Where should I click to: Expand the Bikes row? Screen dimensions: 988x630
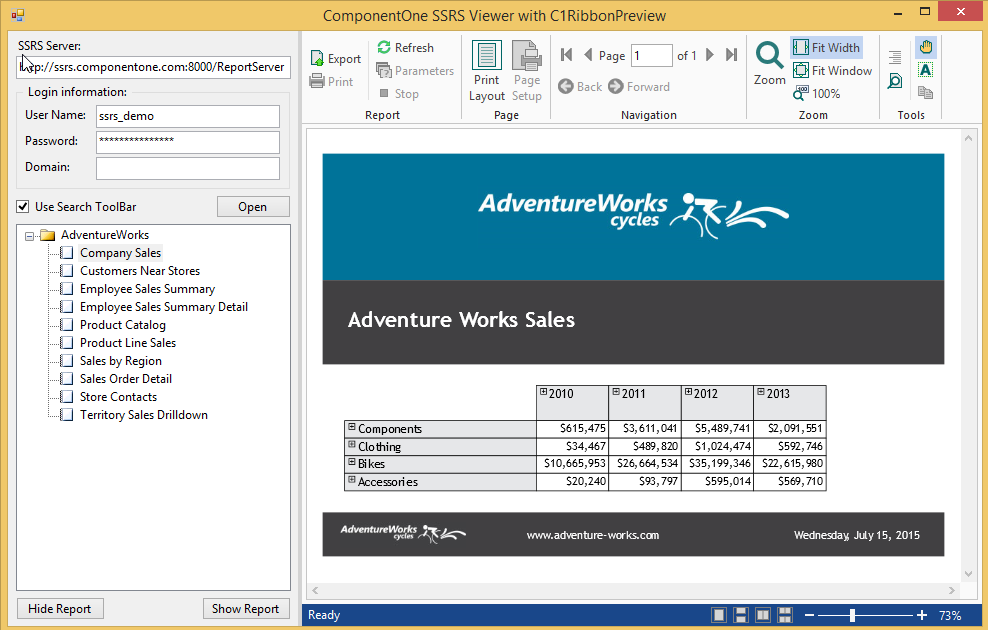(352, 462)
